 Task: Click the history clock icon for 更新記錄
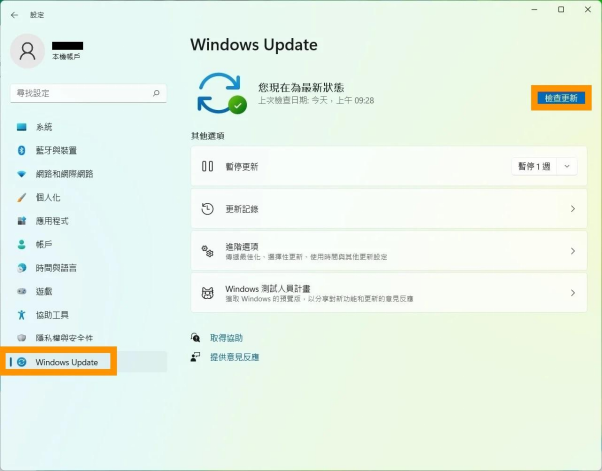point(207,209)
